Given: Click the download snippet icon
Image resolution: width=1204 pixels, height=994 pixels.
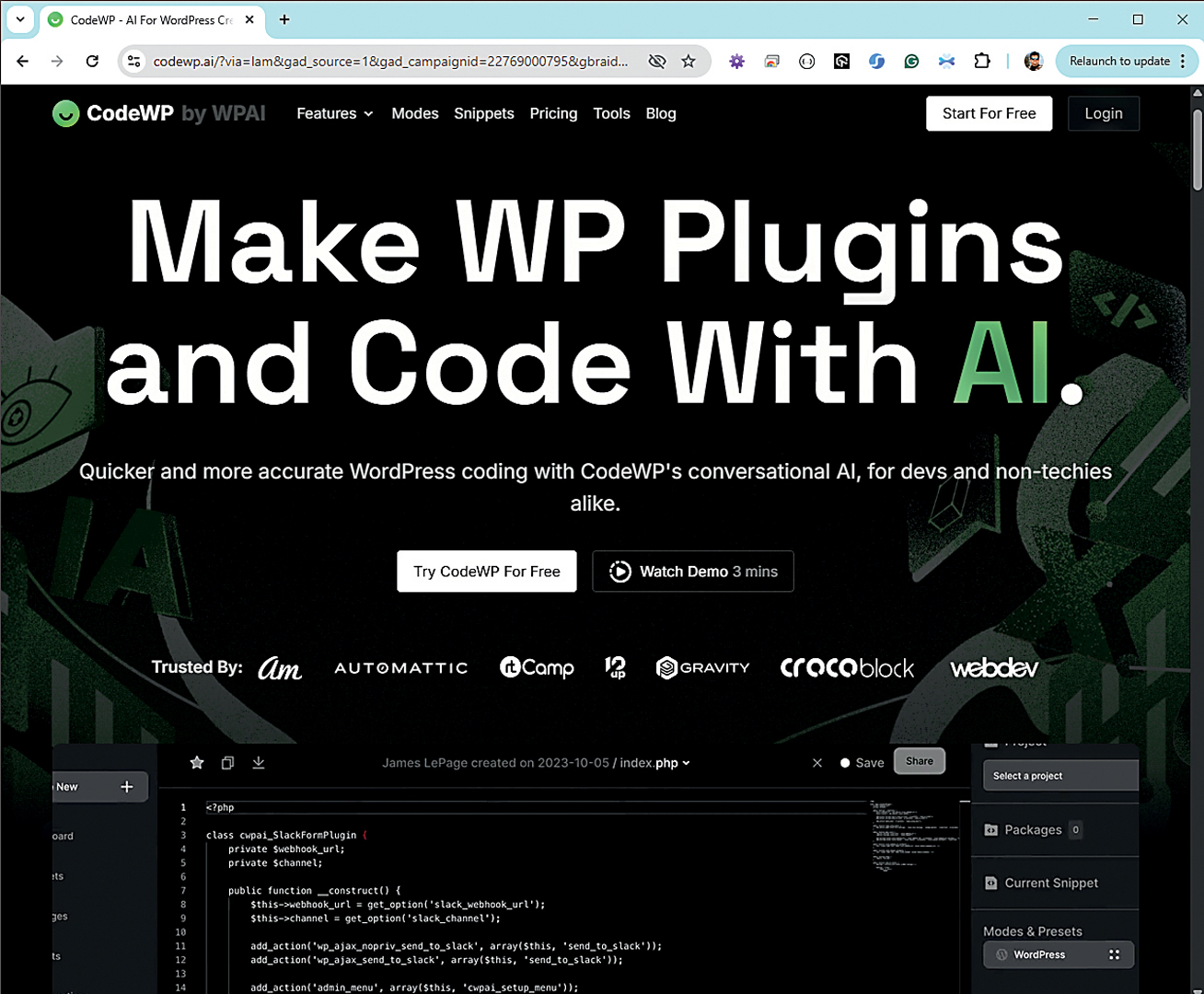Looking at the screenshot, I should (x=259, y=763).
